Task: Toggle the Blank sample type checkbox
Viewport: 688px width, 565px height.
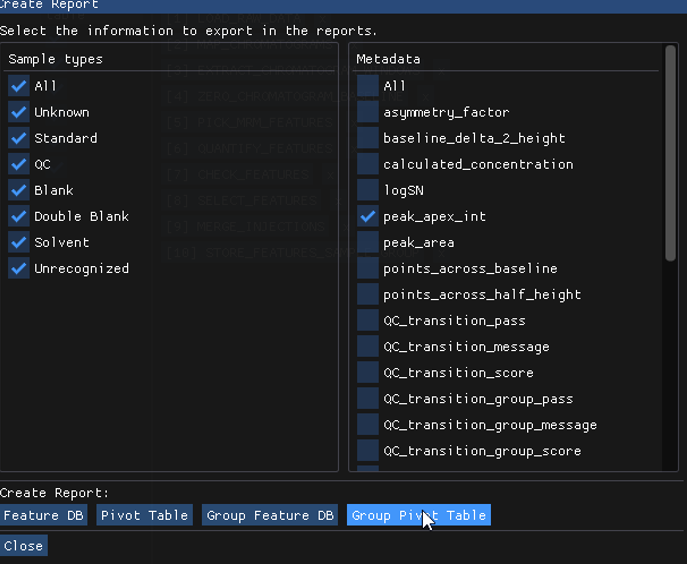Action: tap(19, 190)
